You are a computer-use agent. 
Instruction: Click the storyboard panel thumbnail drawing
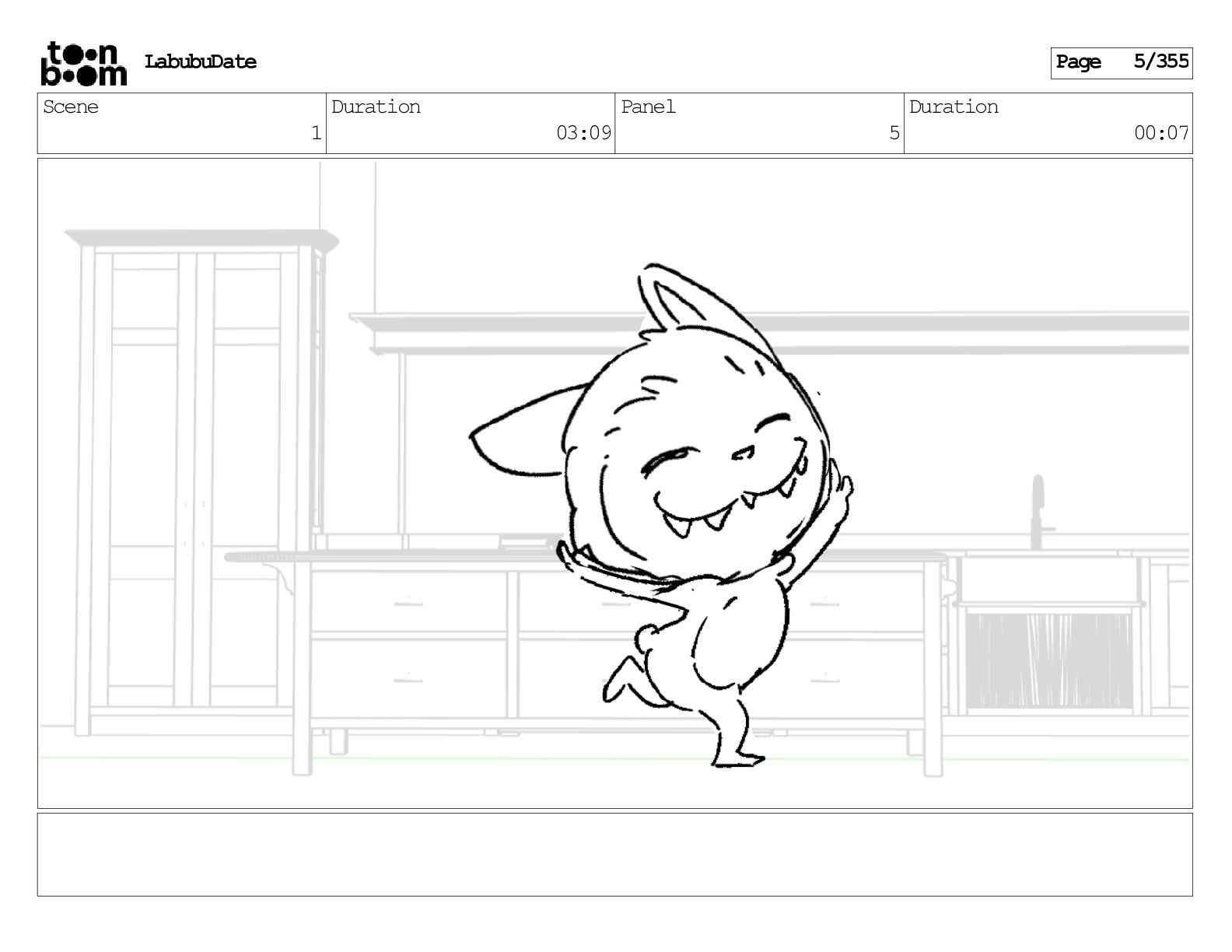coord(615,483)
